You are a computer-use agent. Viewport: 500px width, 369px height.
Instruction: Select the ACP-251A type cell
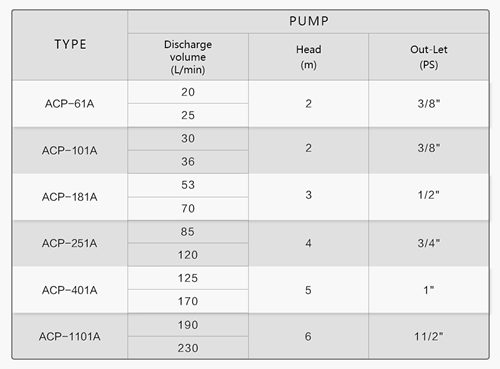[x=70, y=243]
